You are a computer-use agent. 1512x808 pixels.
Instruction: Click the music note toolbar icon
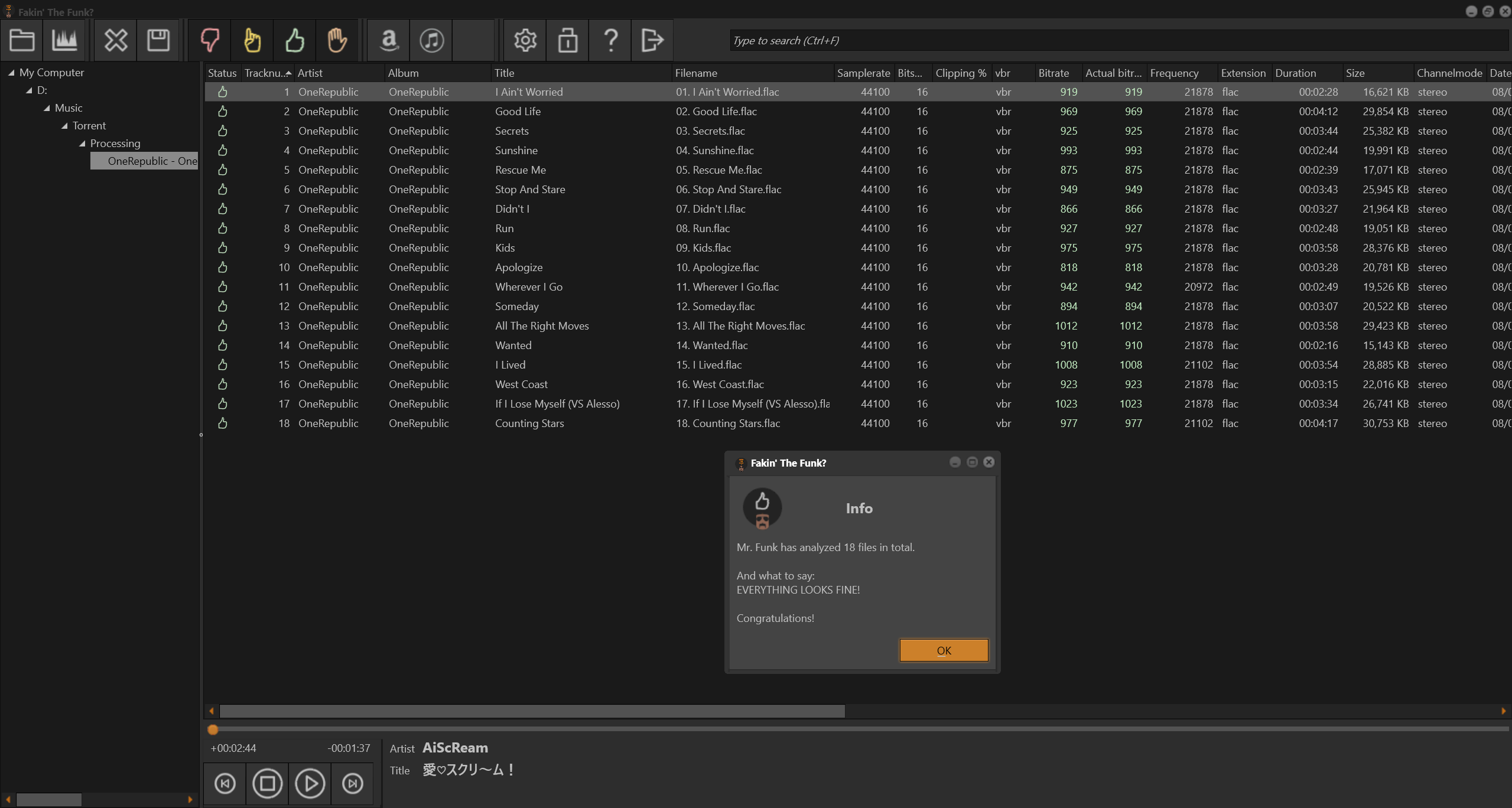[x=431, y=40]
